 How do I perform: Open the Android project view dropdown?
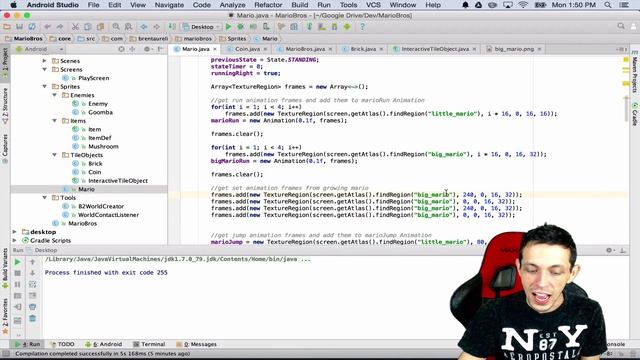[40, 49]
